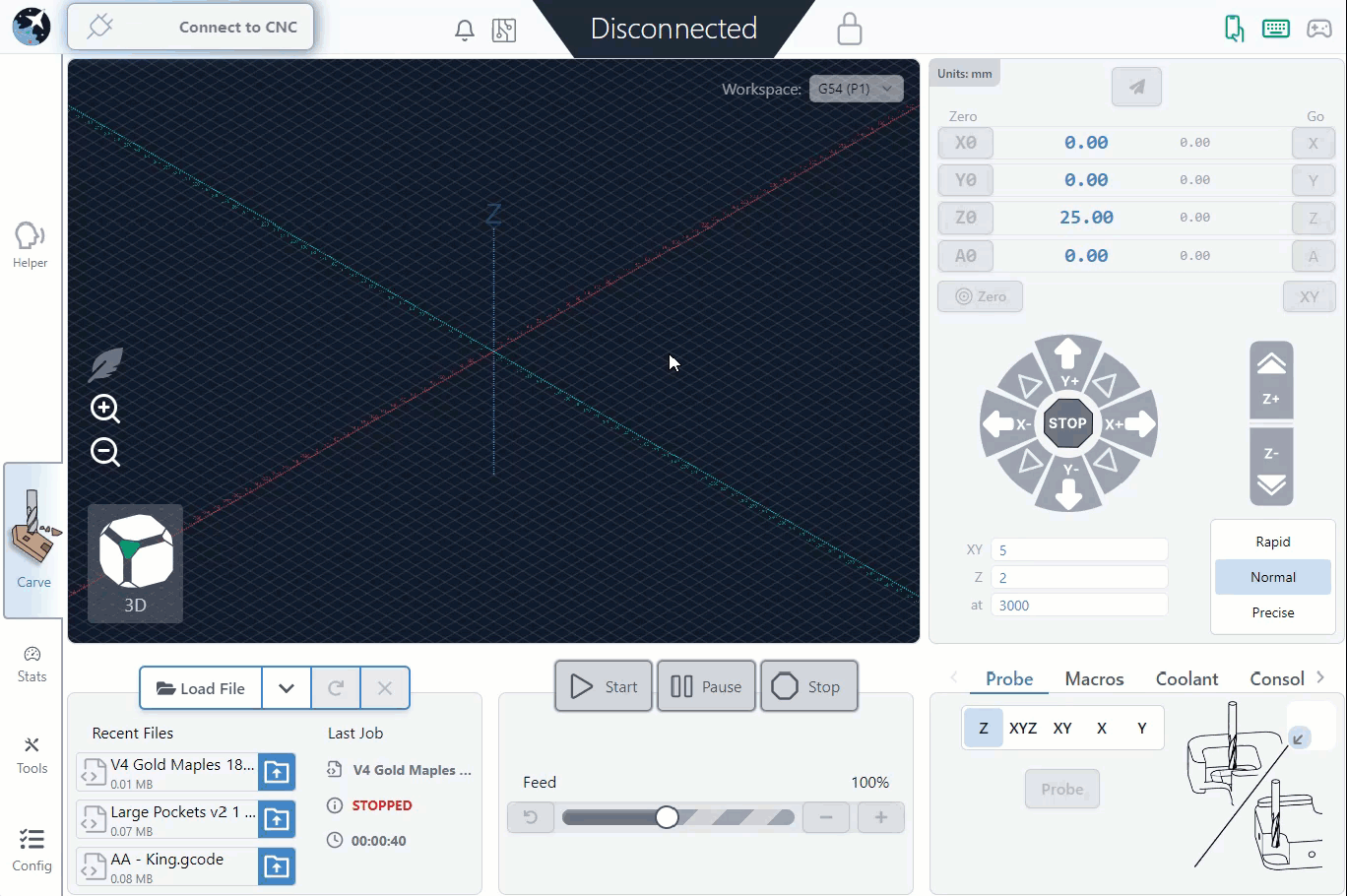The image size is (1347, 896).
Task: Select XYZ probe axis
Action: click(x=1023, y=728)
